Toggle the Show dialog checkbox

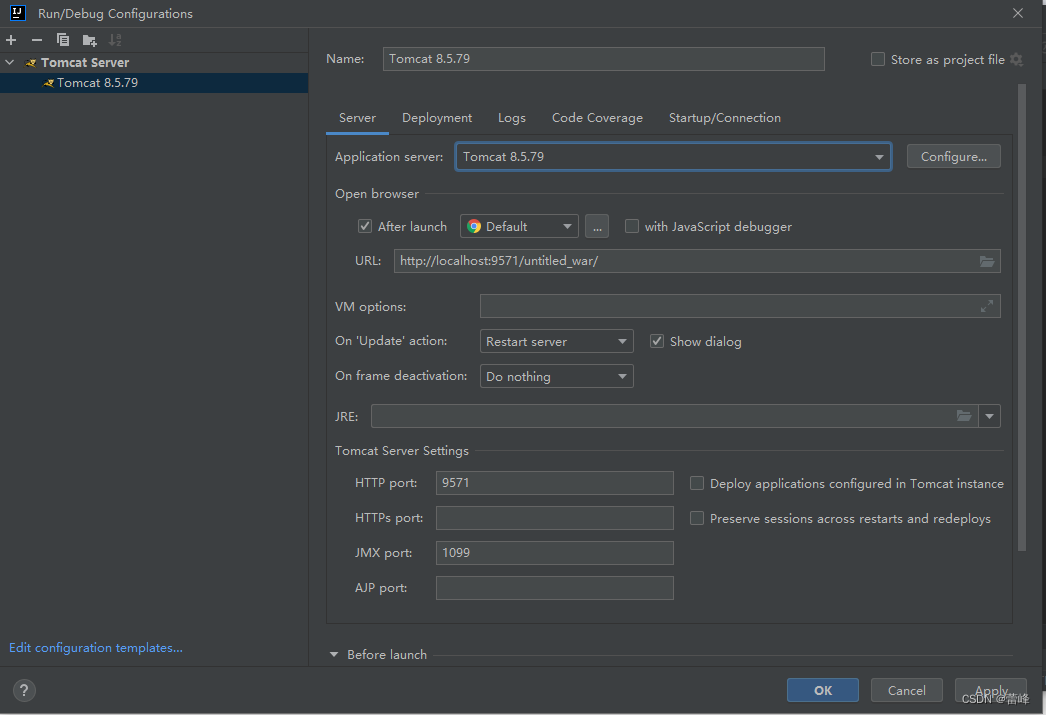657,341
